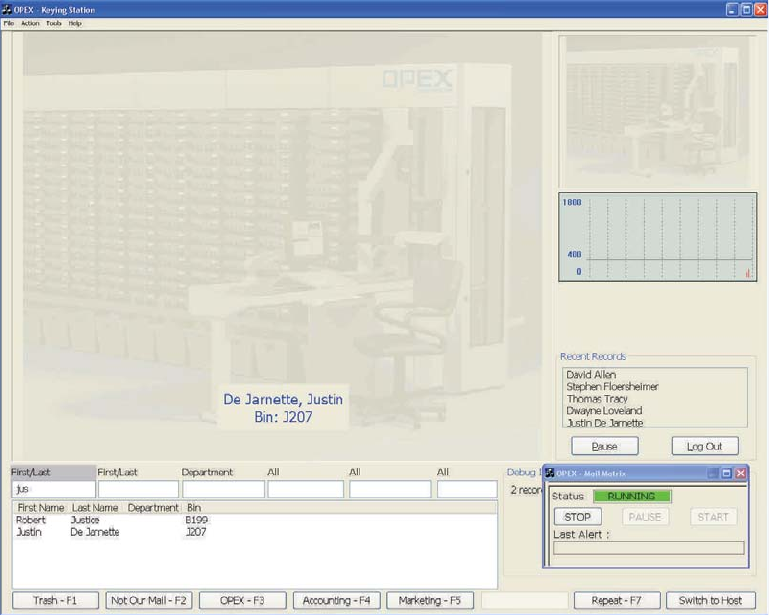Click the Pause button under Recent Records
The width and height of the screenshot is (769, 615).
click(x=605, y=446)
